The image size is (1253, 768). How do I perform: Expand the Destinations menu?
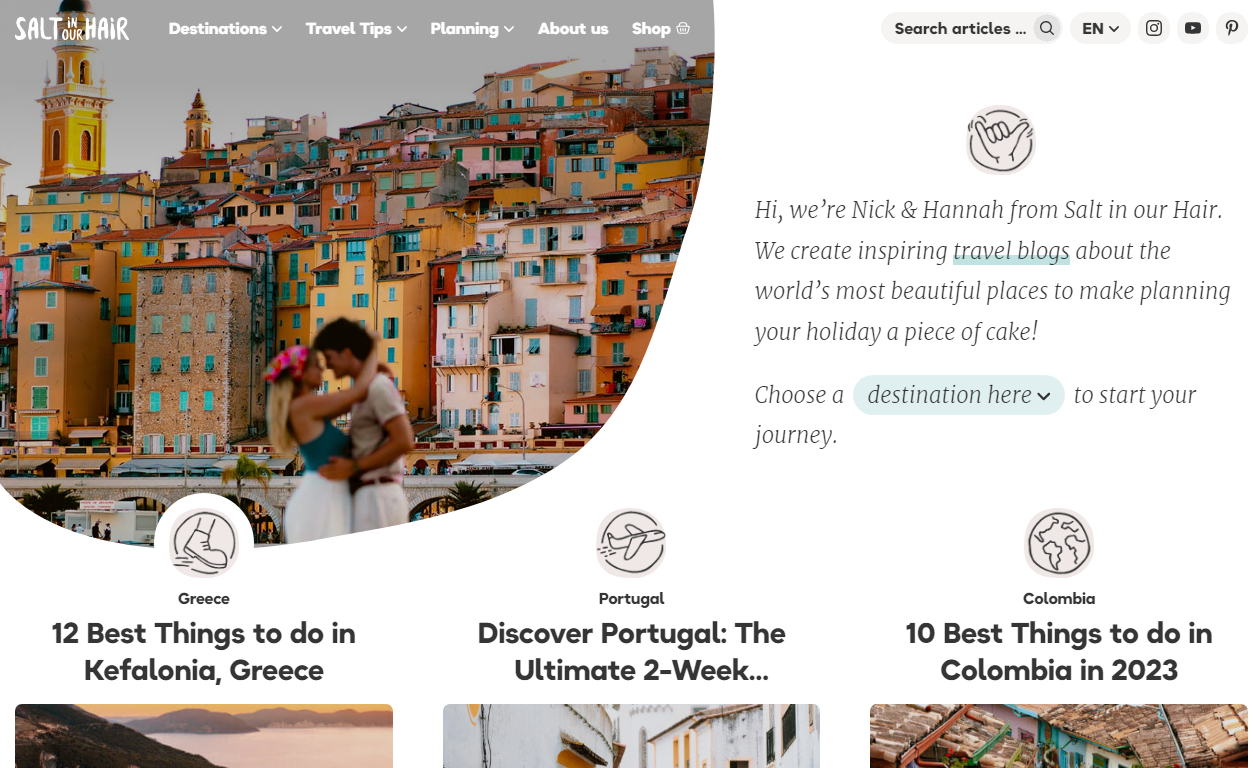click(225, 29)
